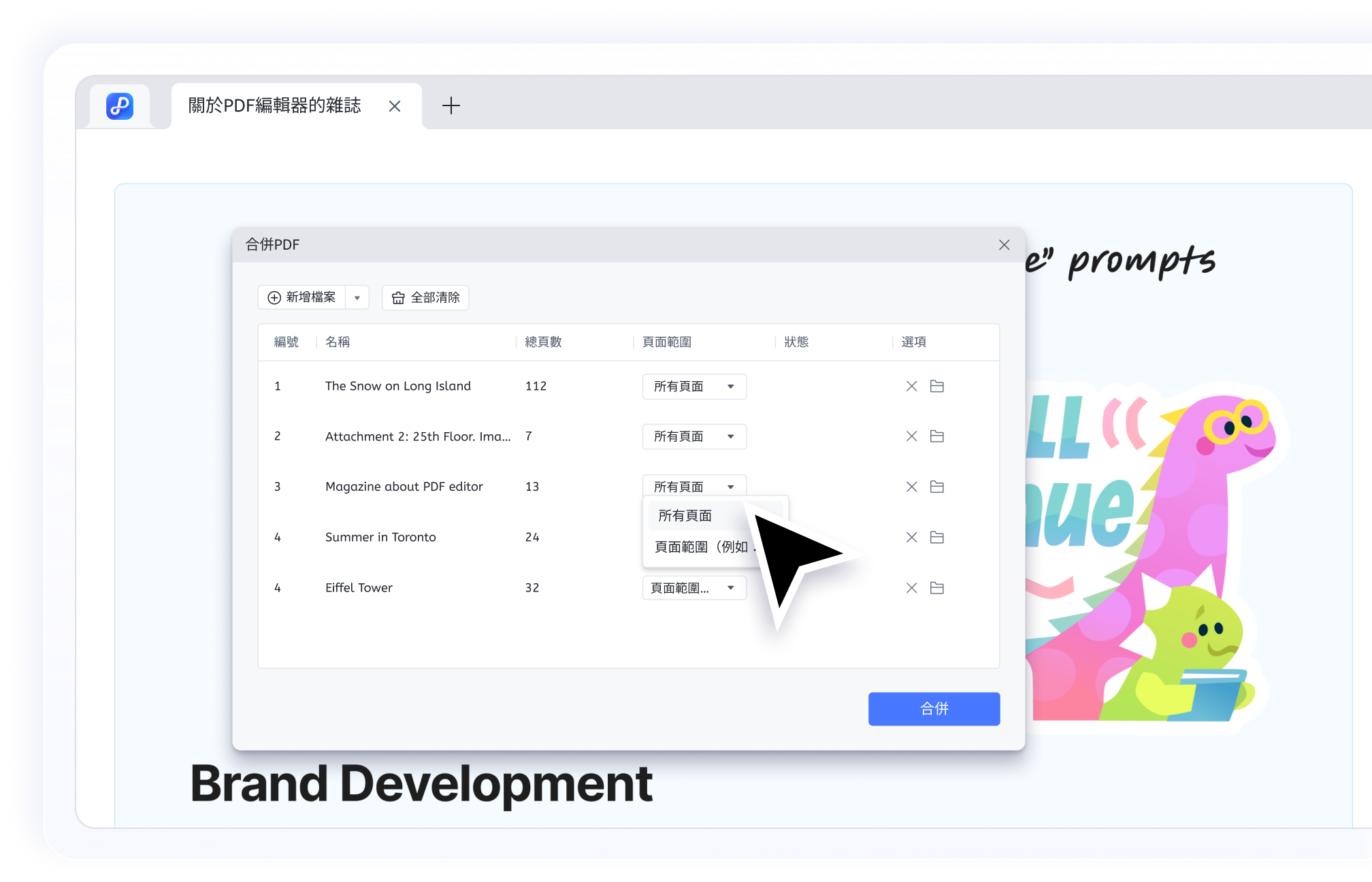Open folder icon for Summer in Toronto
Image resolution: width=1372 pixels, height=882 pixels.
point(937,537)
